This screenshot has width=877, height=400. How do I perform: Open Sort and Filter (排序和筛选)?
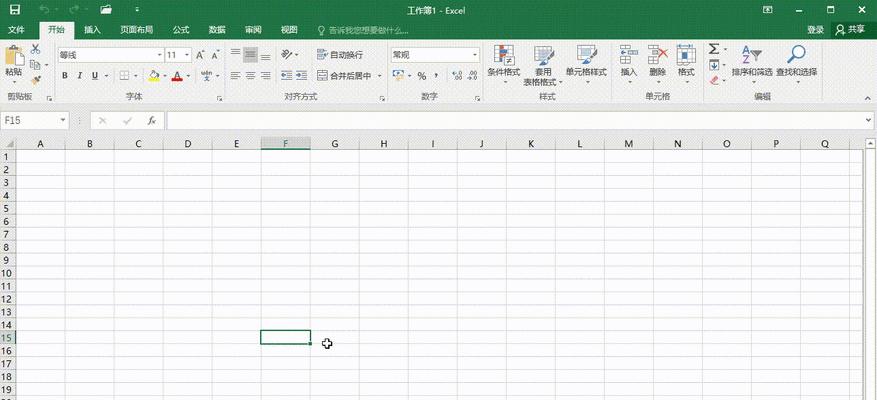752,55
